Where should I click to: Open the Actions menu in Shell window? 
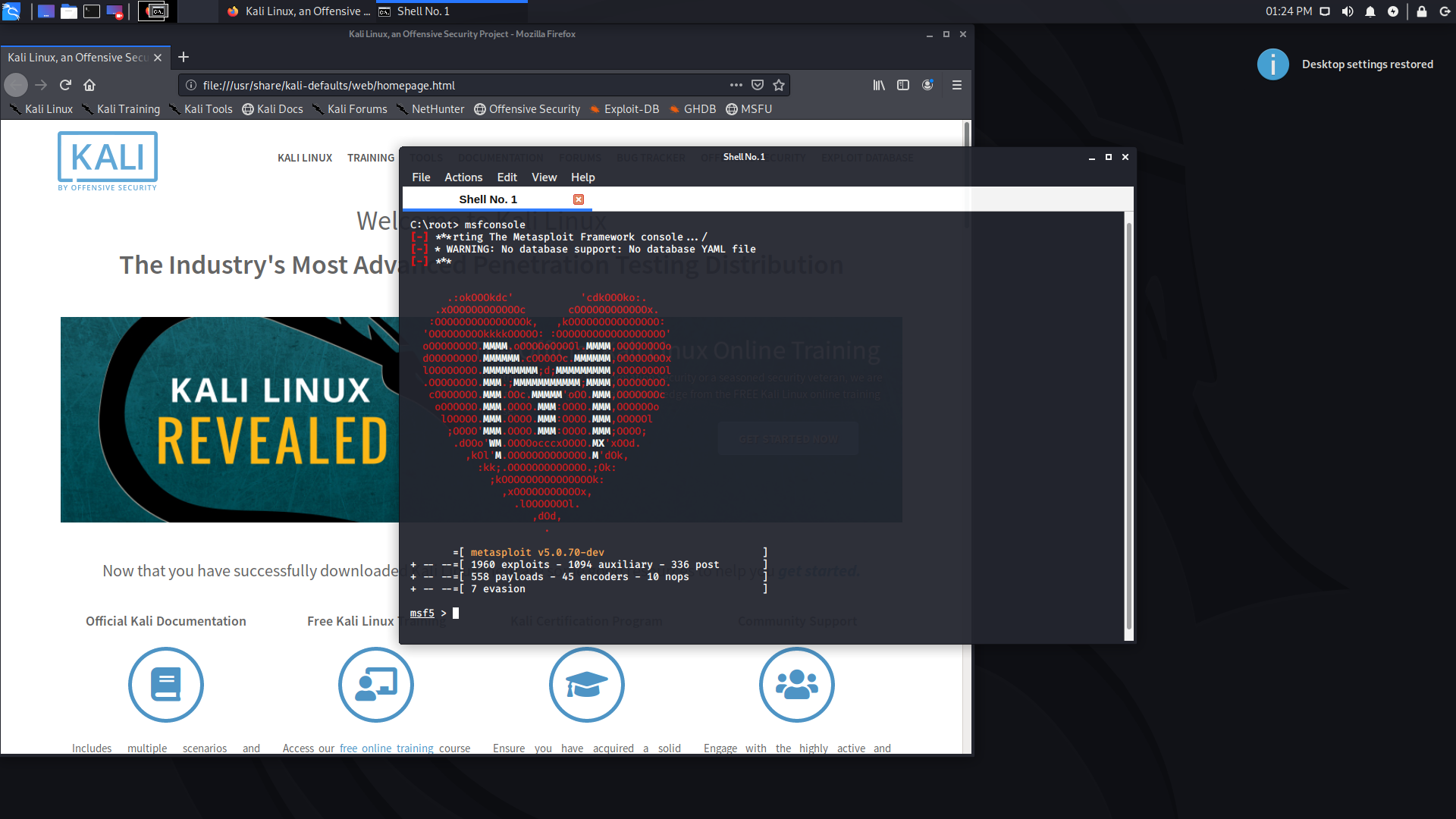tap(463, 177)
